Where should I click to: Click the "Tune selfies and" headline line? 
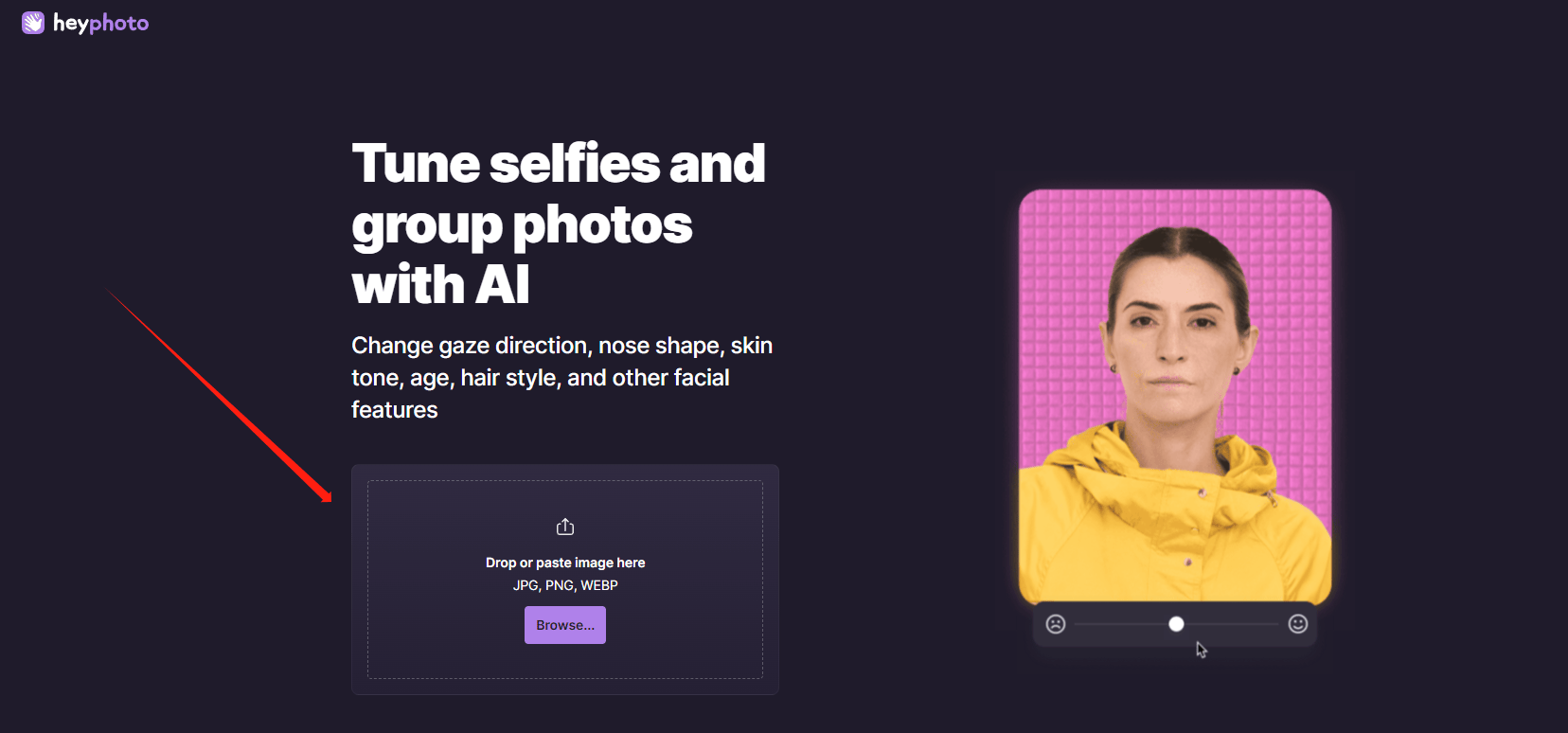coord(559,163)
